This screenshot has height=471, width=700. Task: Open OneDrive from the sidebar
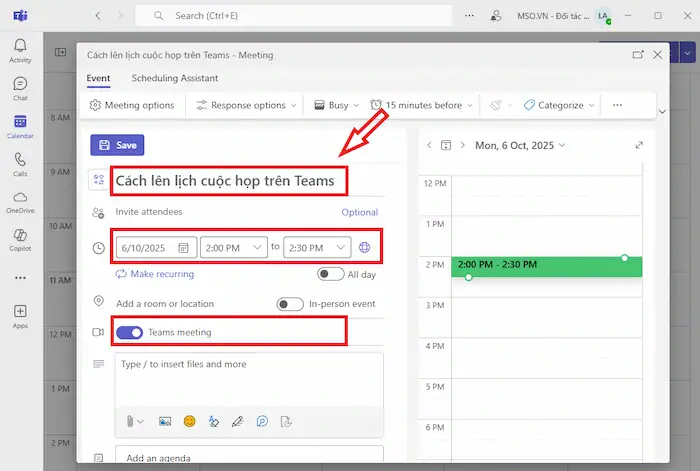(x=20, y=201)
